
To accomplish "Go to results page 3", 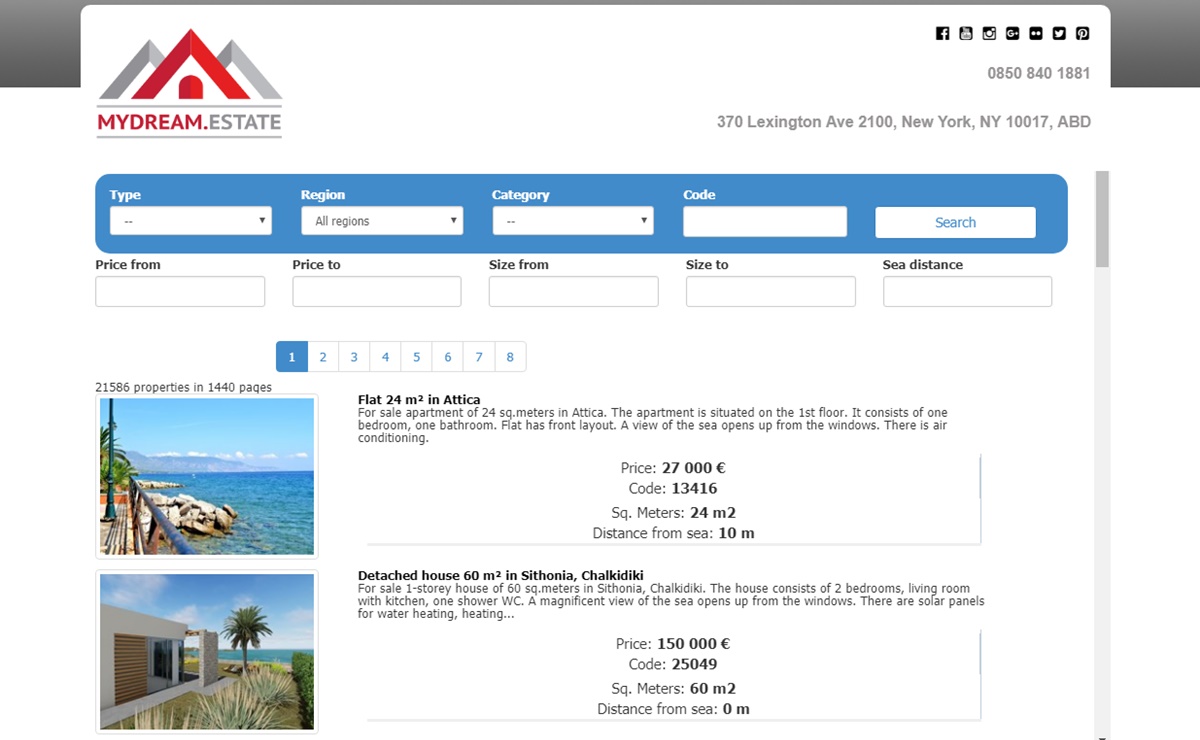I will click(354, 357).
